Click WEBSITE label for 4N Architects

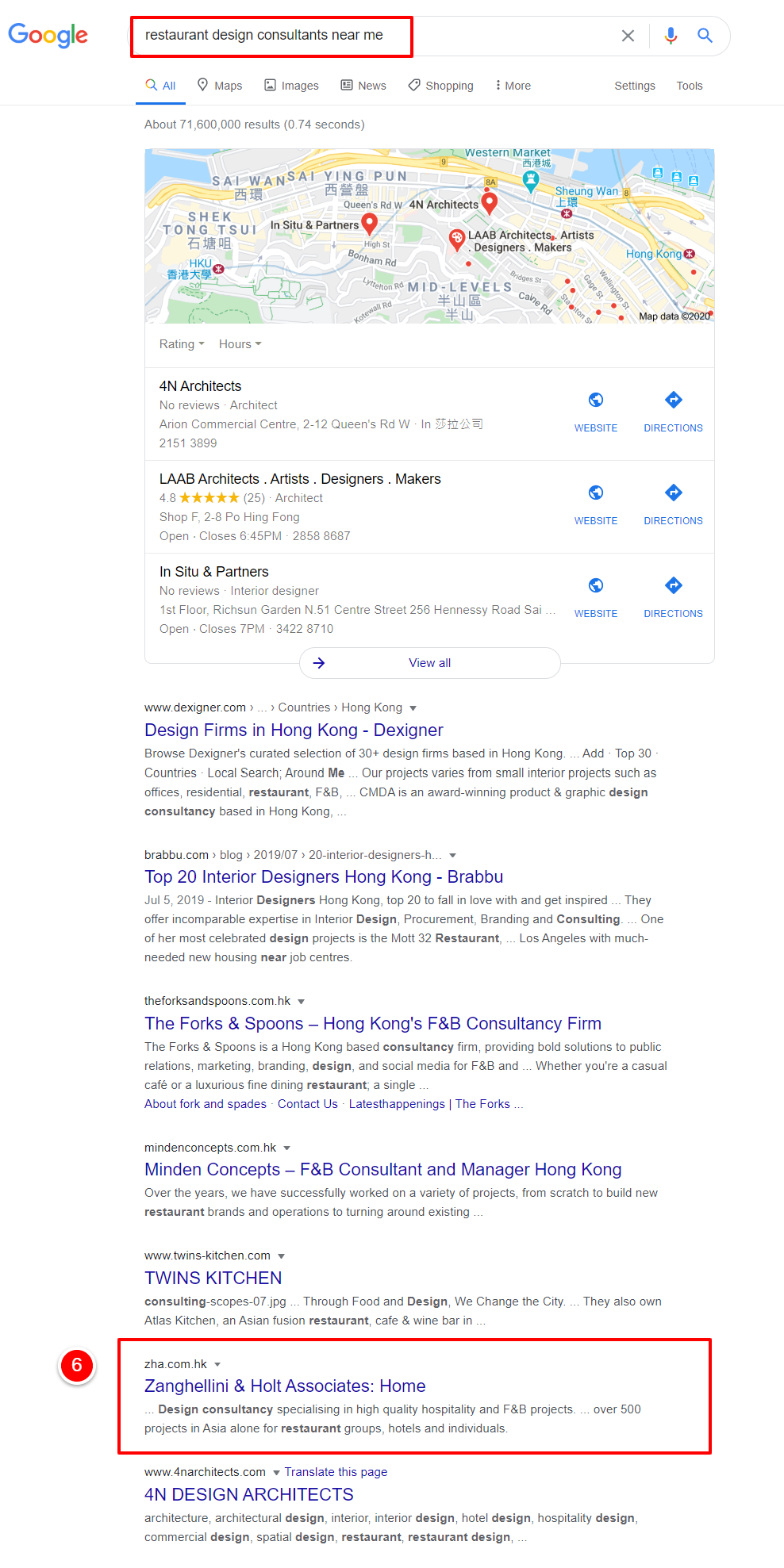click(596, 428)
